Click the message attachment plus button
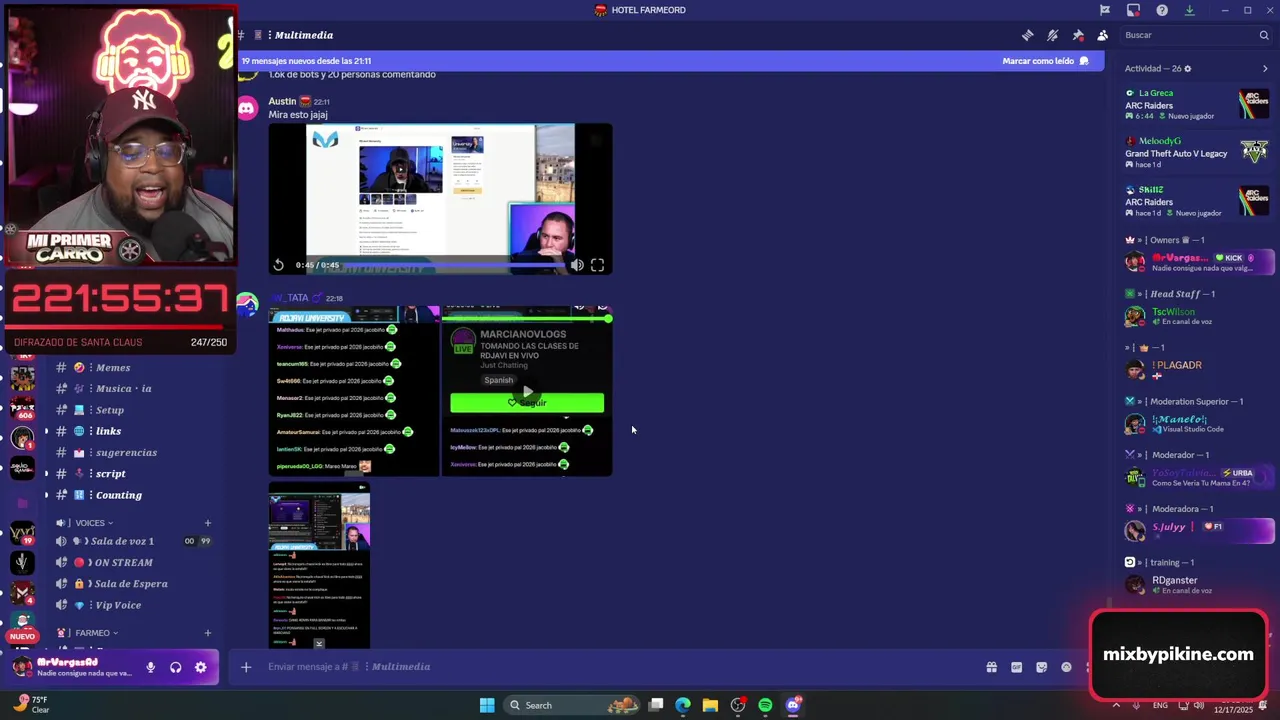This screenshot has width=1280, height=720. pyautogui.click(x=246, y=667)
